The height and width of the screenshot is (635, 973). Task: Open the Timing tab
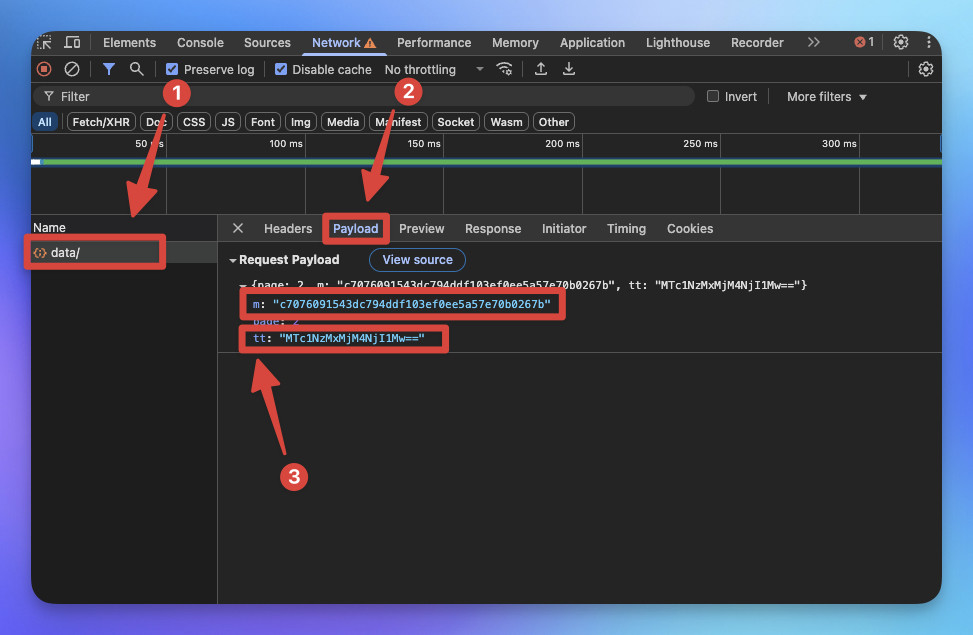626,228
